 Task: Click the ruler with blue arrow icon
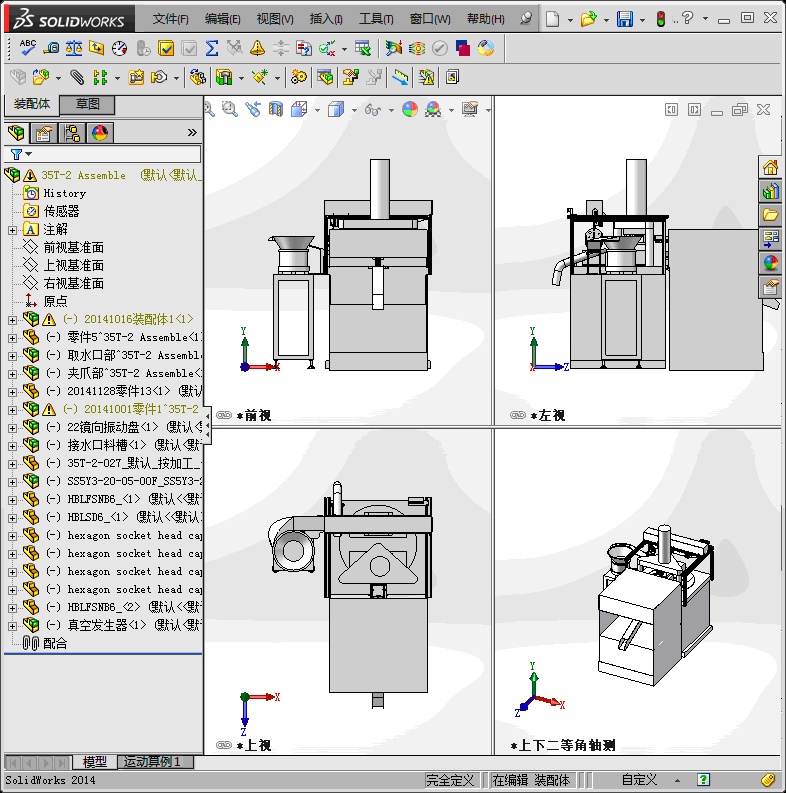tap(400, 77)
